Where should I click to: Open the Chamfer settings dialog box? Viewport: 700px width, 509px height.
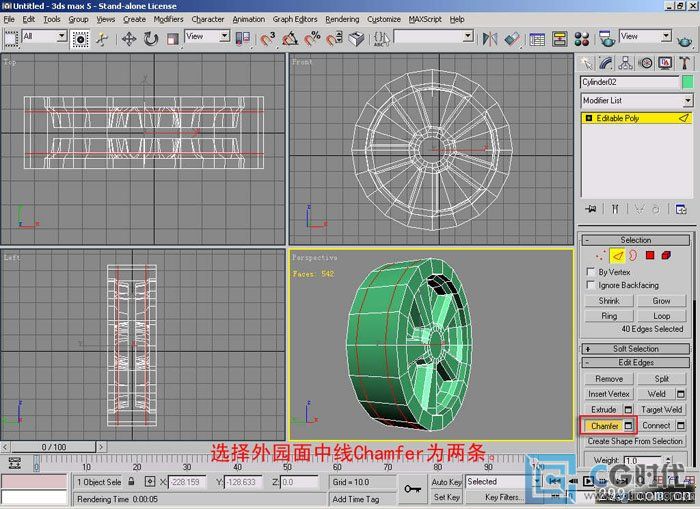pyautogui.click(x=629, y=426)
